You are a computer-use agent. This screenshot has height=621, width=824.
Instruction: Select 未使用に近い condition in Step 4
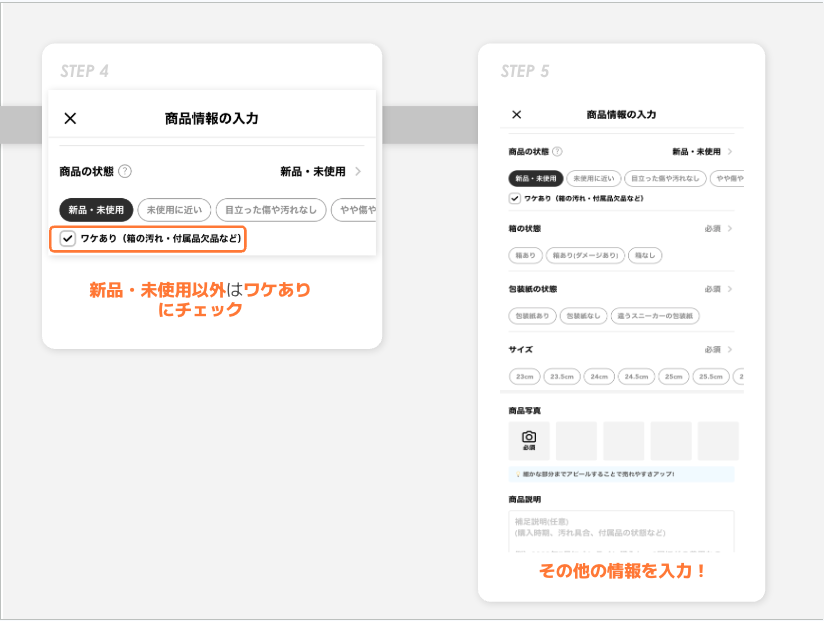(x=174, y=210)
